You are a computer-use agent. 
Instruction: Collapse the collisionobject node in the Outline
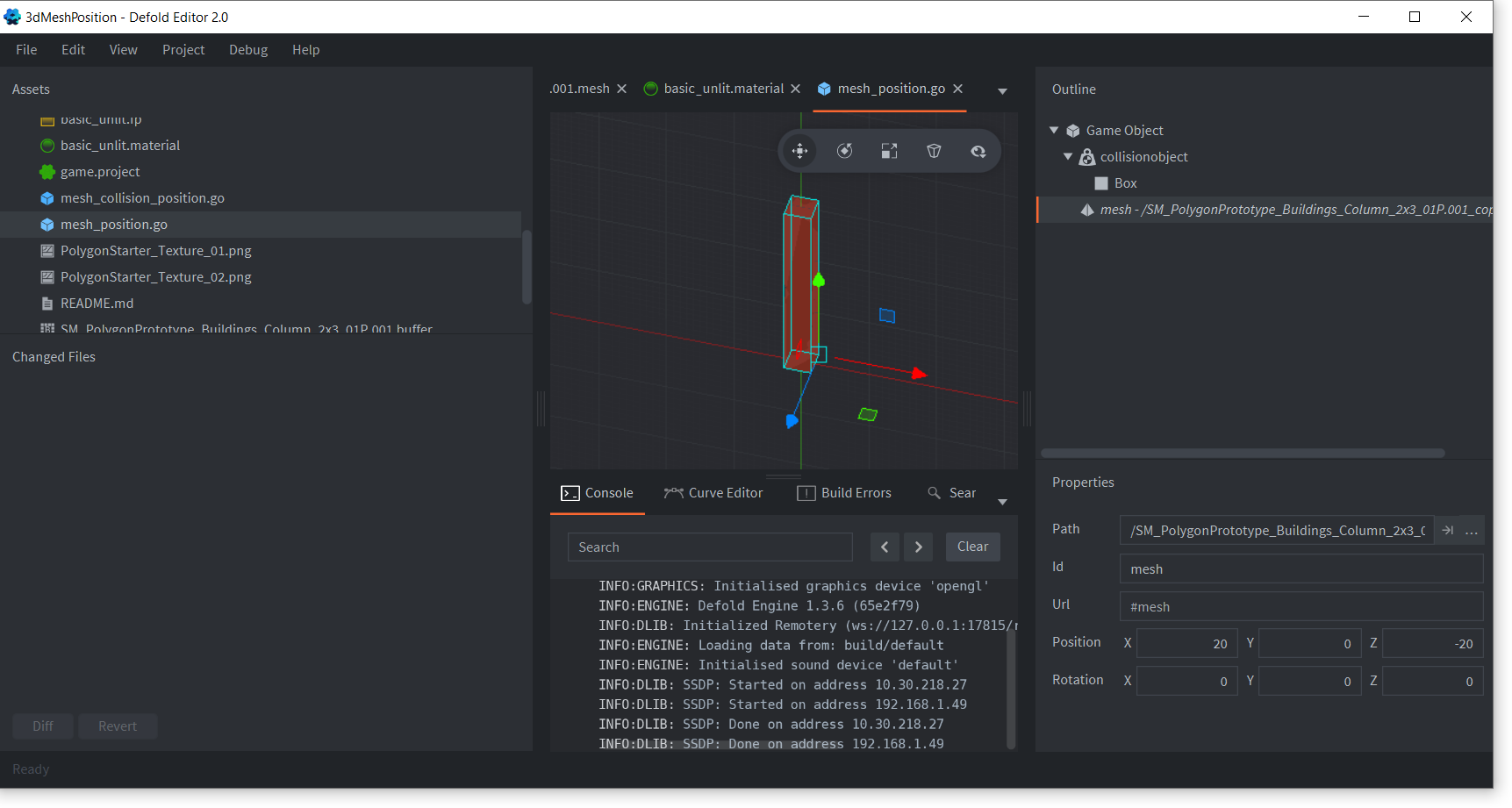click(1069, 156)
